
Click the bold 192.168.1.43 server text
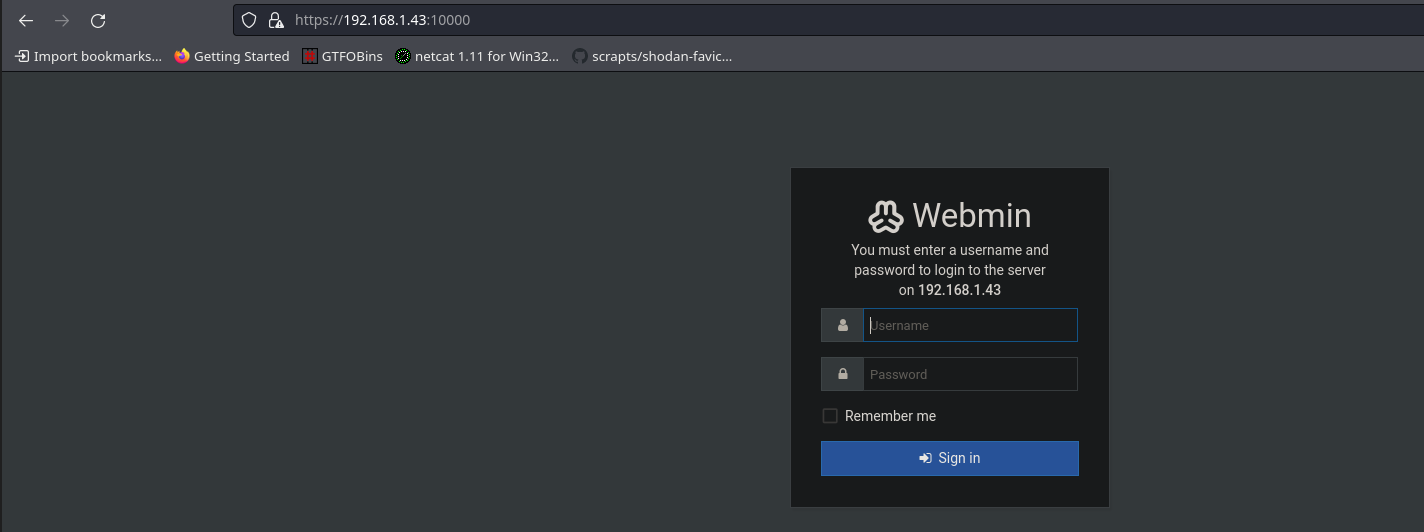(959, 290)
